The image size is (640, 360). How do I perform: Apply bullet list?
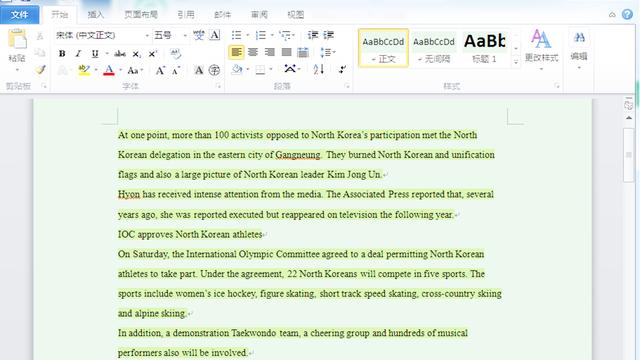pyautogui.click(x=236, y=35)
